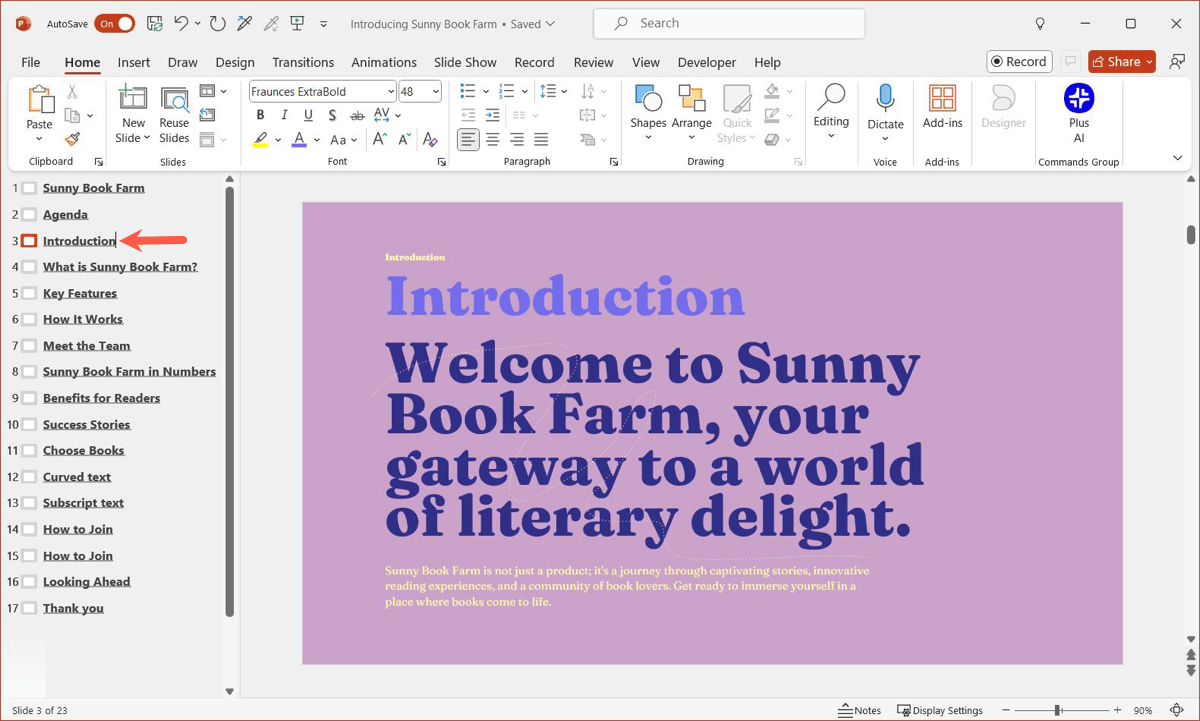
Task: Open the Shapes gallery
Action: point(648,113)
